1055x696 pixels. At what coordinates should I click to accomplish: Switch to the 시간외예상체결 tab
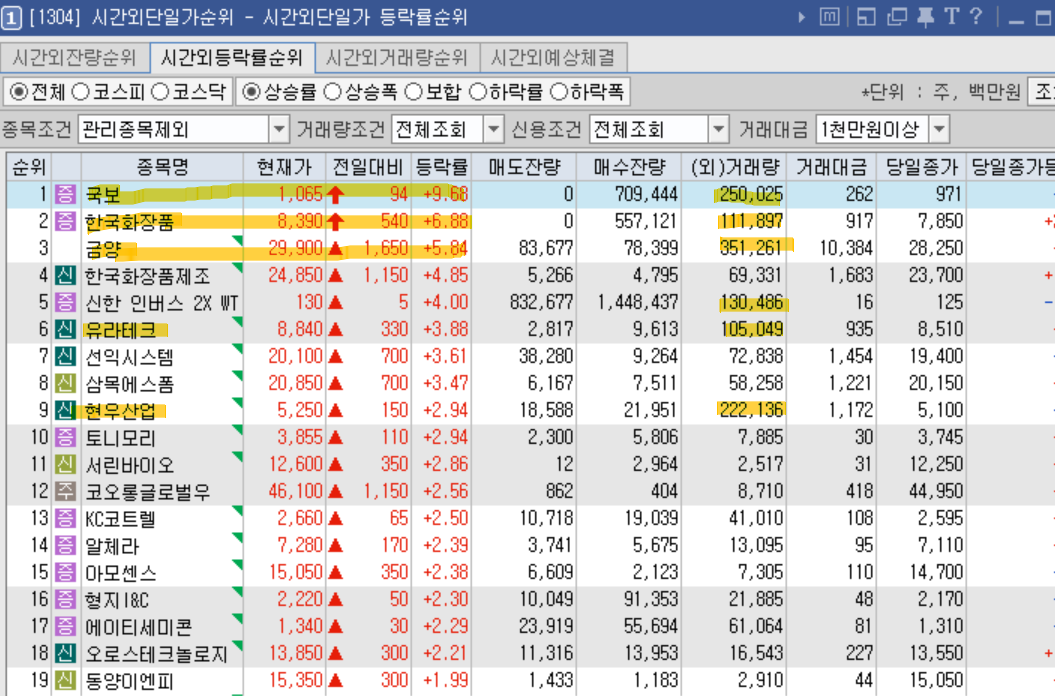tap(553, 58)
